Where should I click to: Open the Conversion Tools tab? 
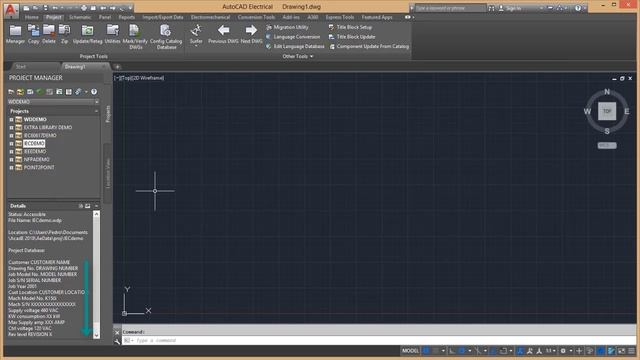[256, 17]
